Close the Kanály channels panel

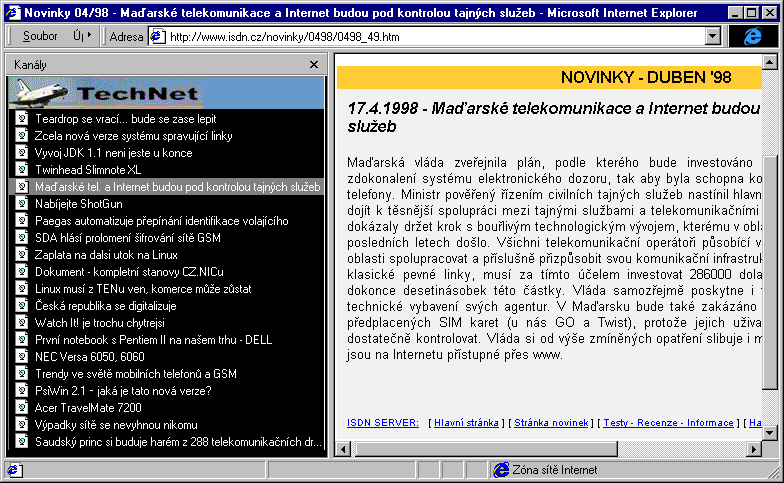[x=314, y=65]
